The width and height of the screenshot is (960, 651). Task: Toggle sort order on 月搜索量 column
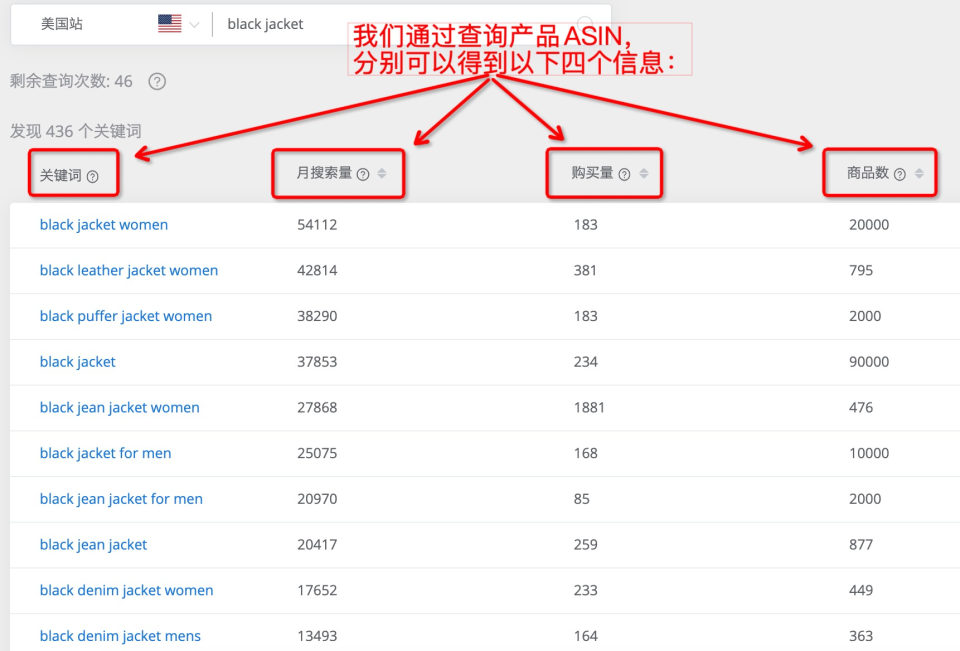click(x=381, y=174)
